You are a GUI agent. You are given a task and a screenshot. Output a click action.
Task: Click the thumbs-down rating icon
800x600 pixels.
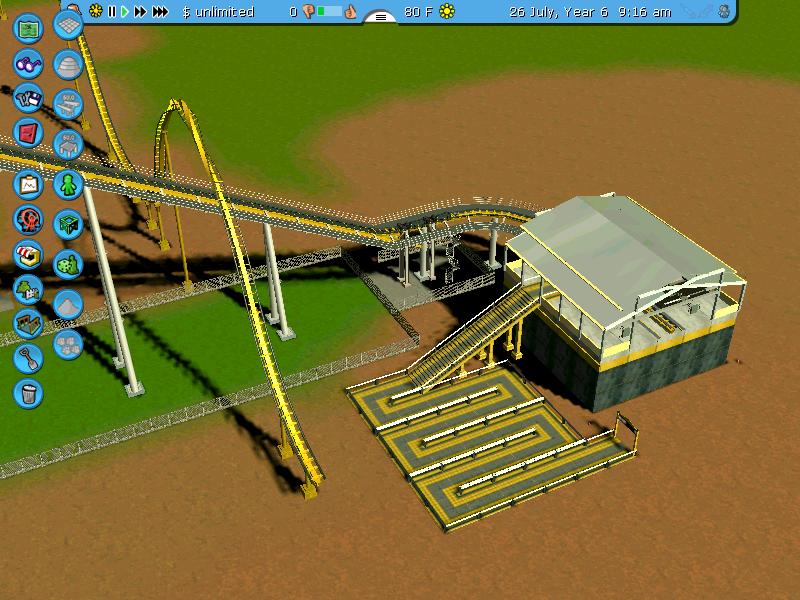tap(309, 12)
